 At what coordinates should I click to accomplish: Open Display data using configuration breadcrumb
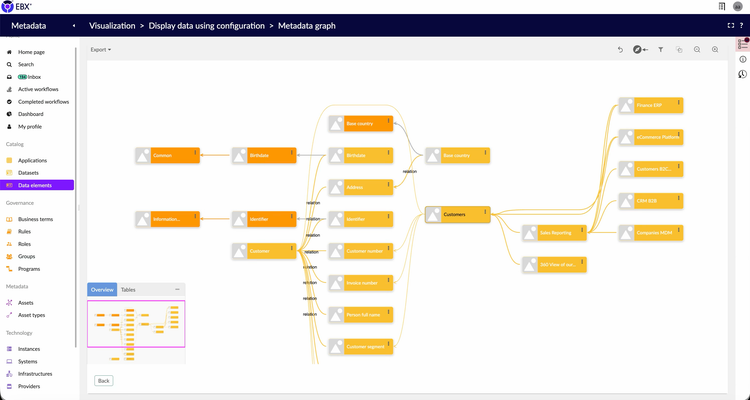click(207, 26)
